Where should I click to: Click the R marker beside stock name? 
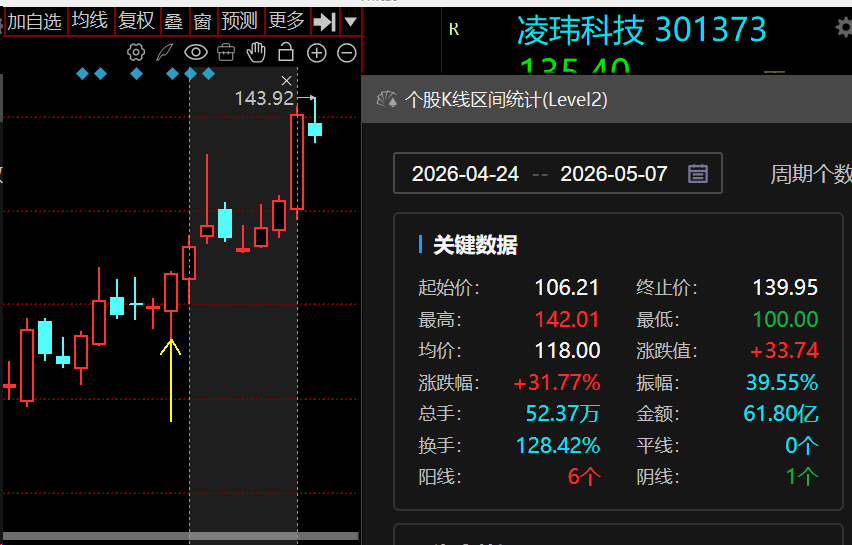(x=454, y=29)
